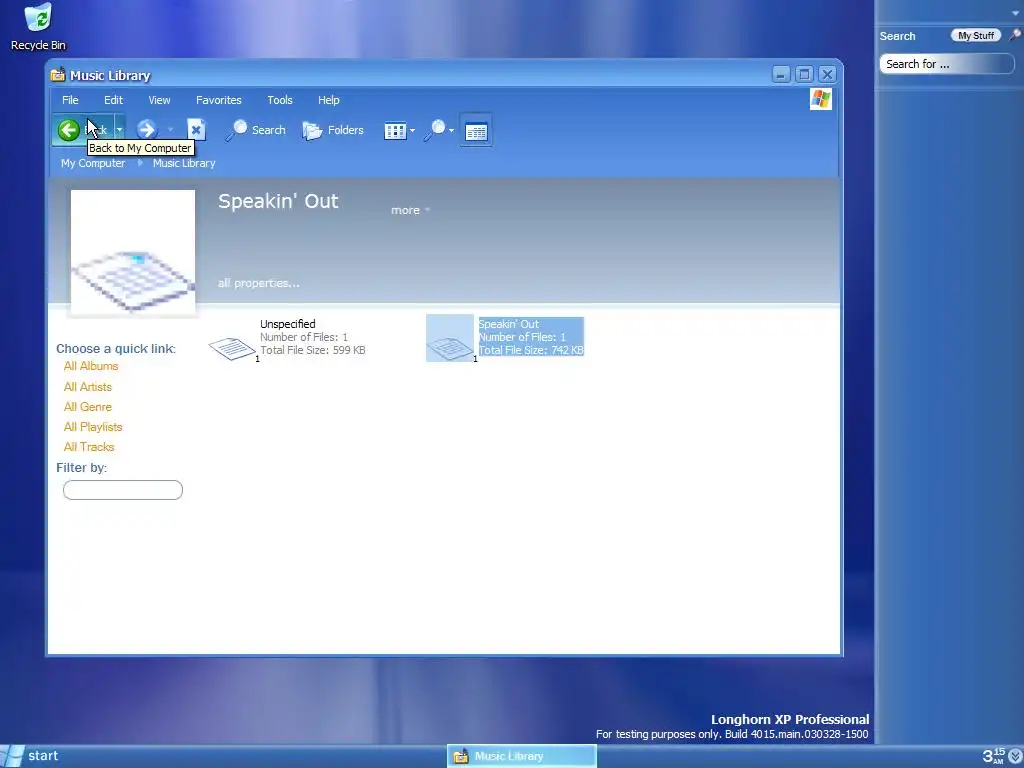1024x768 pixels.
Task: Click the Stop toolbar icon with X
Action: pyautogui.click(x=196, y=130)
